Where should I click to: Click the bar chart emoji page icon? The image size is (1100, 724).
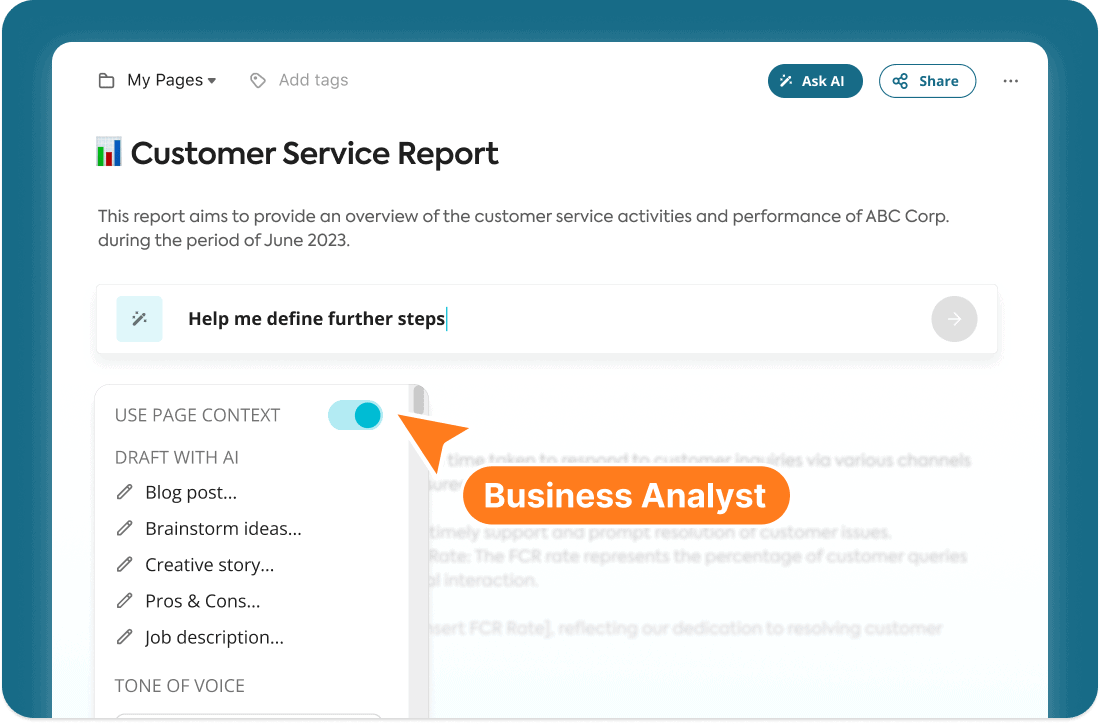(109, 152)
